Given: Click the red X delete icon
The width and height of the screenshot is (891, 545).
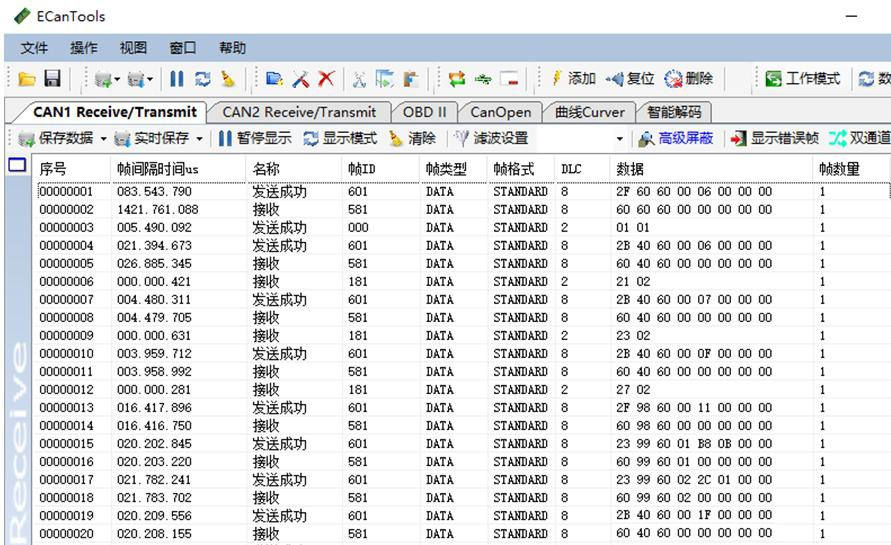Looking at the screenshot, I should (x=326, y=79).
